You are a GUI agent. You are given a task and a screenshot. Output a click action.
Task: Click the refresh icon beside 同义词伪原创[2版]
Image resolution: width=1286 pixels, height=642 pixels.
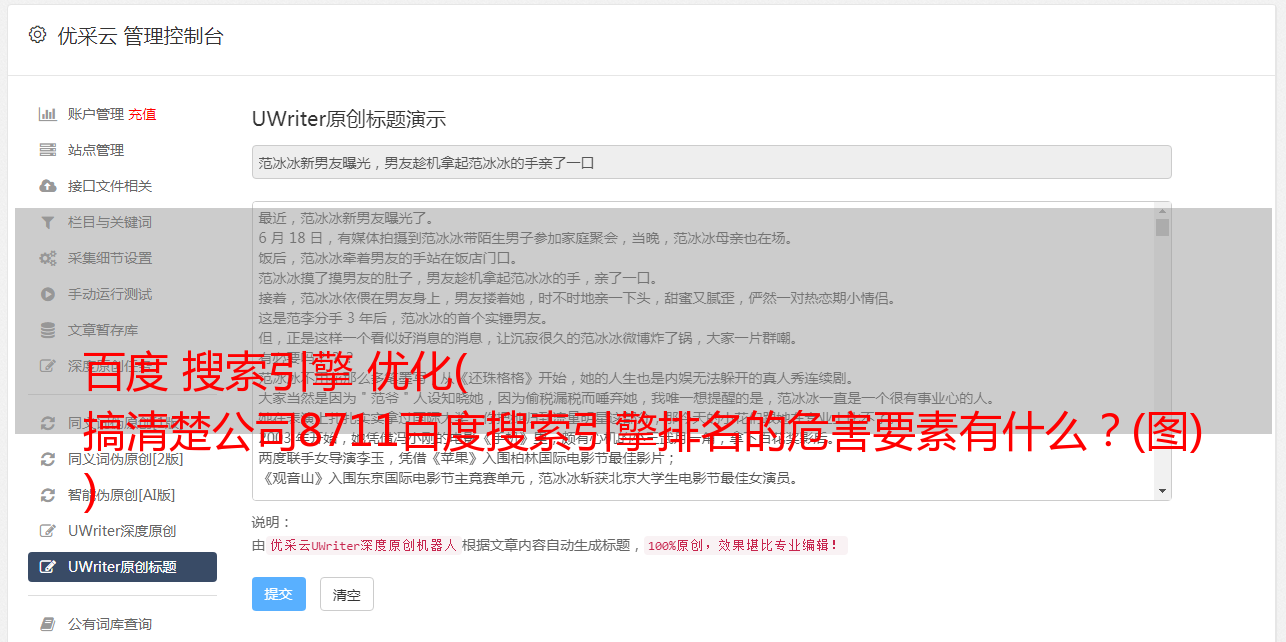(47, 459)
